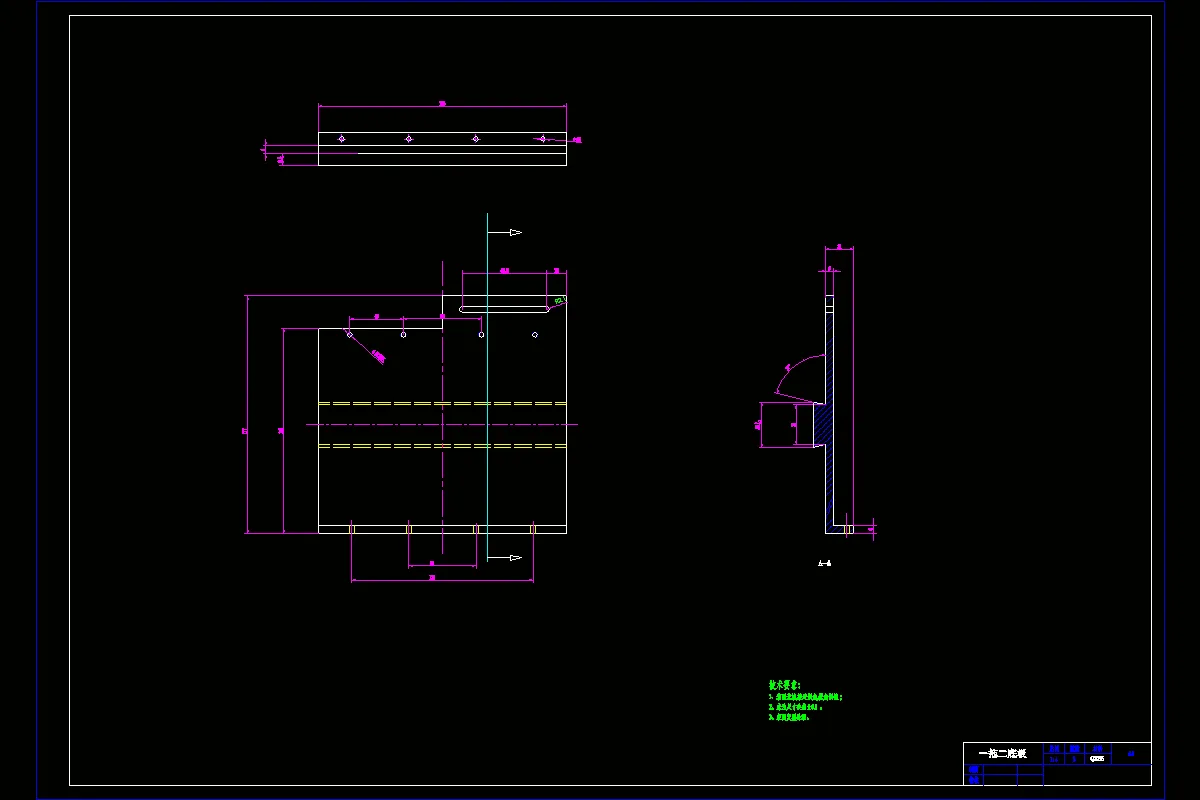Image resolution: width=1200 pixels, height=800 pixels.
Task: Select the green R2 radius annotation
Action: pos(560,299)
